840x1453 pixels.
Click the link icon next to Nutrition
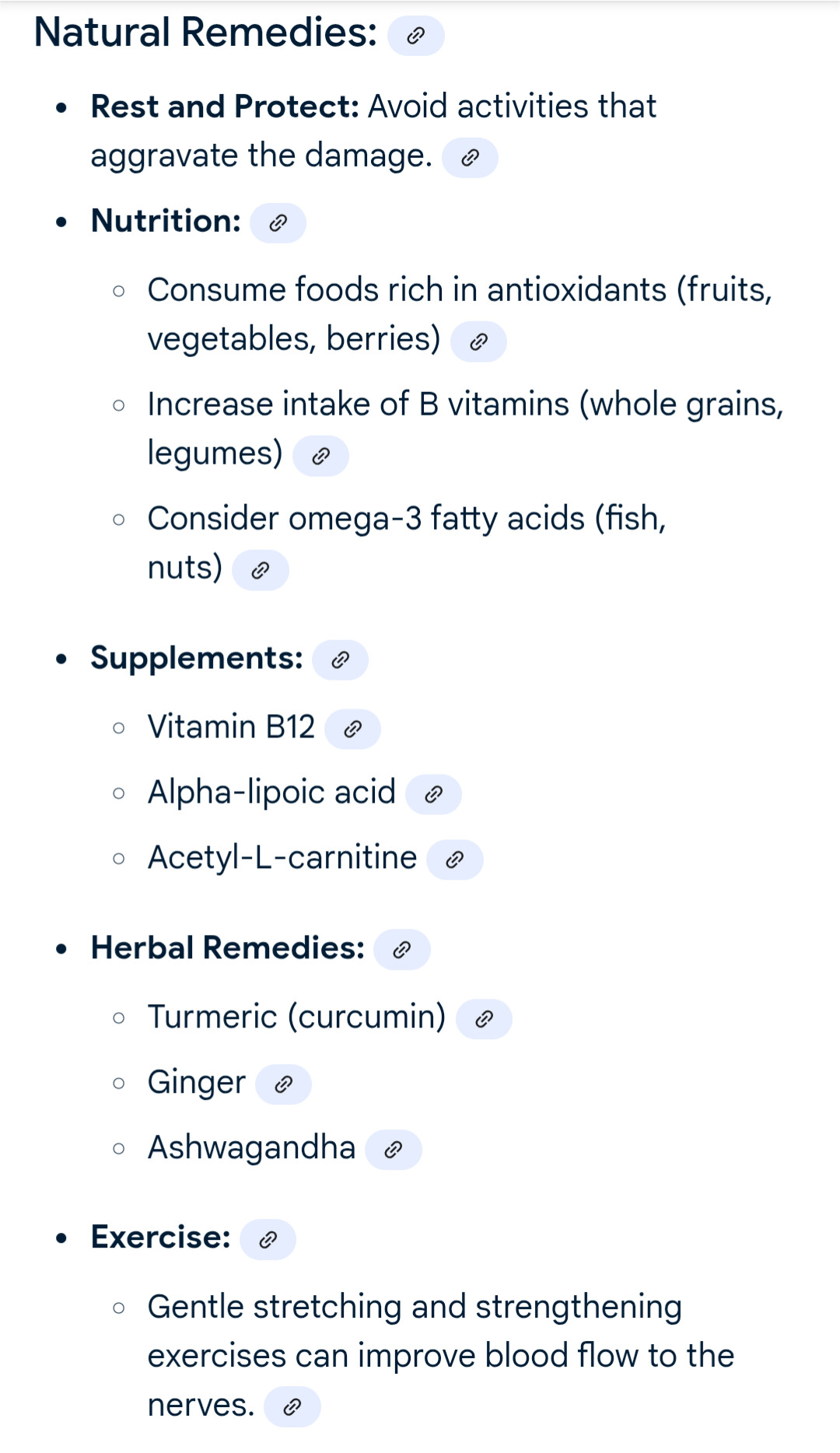click(278, 223)
